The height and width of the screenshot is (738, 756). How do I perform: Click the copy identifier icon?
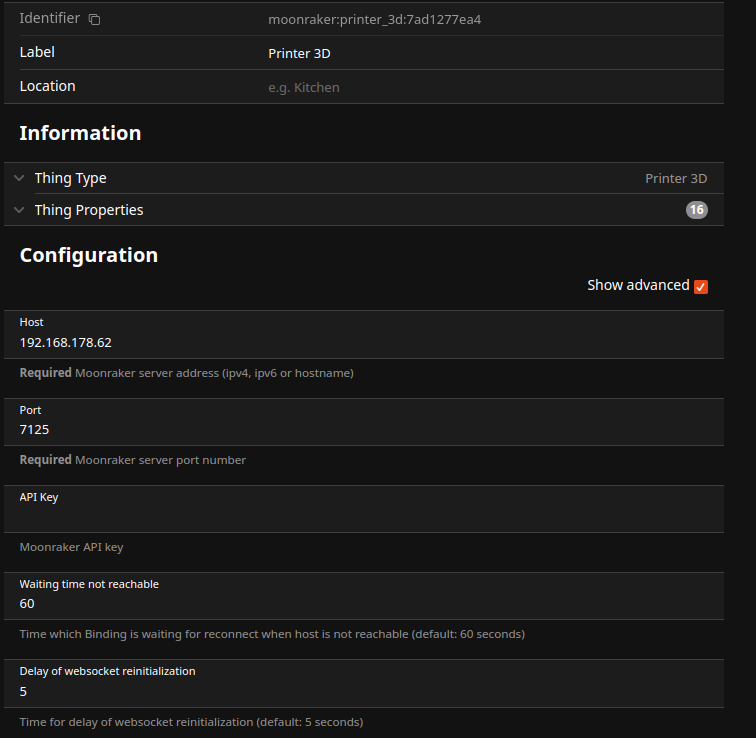(94, 19)
